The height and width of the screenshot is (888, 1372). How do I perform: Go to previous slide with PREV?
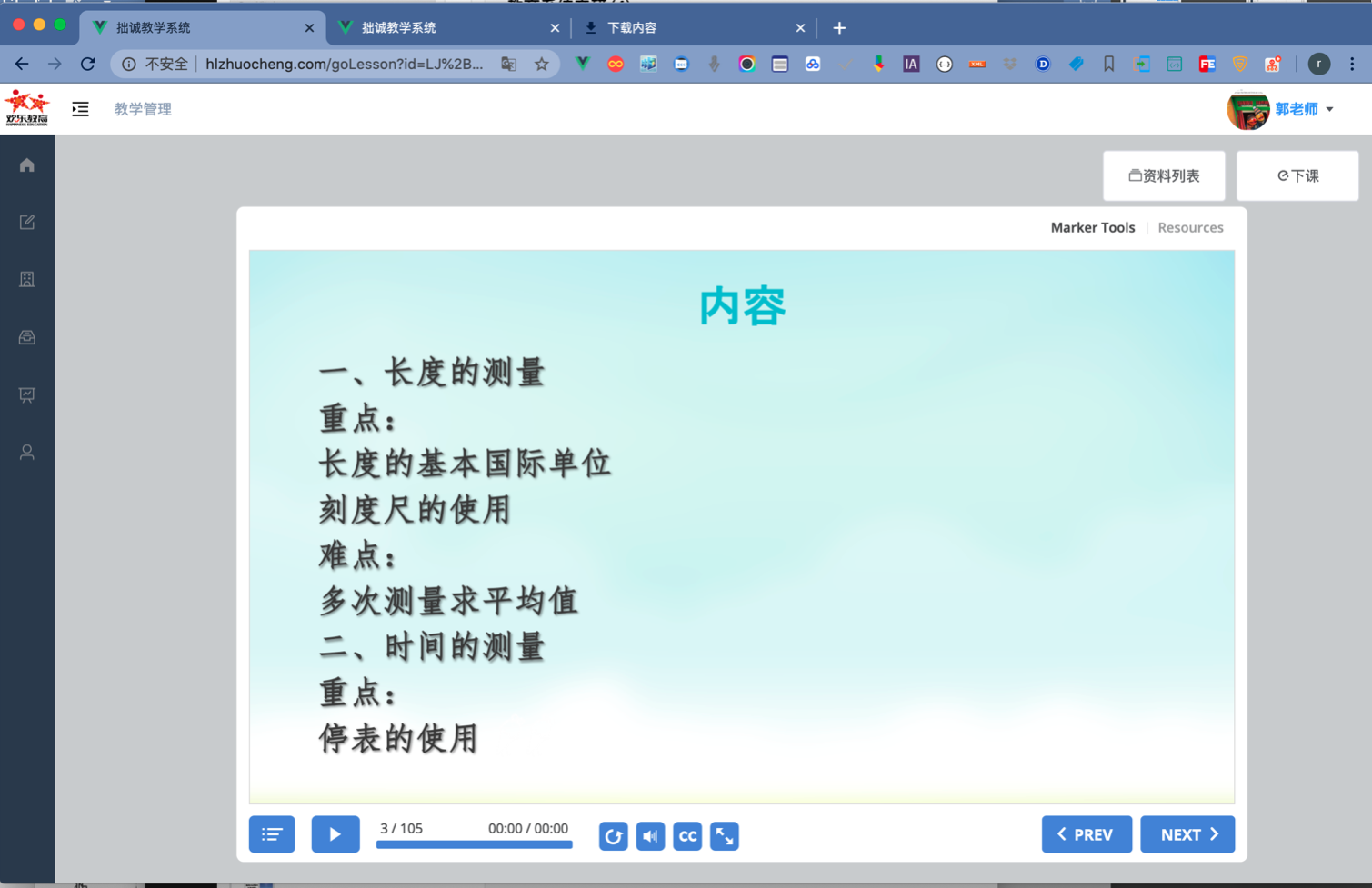pyautogui.click(x=1087, y=834)
